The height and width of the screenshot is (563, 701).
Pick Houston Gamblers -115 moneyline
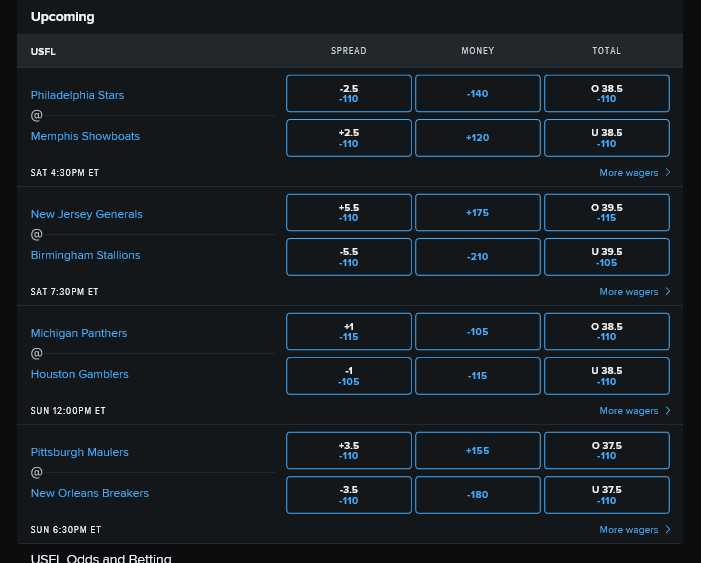coord(477,376)
